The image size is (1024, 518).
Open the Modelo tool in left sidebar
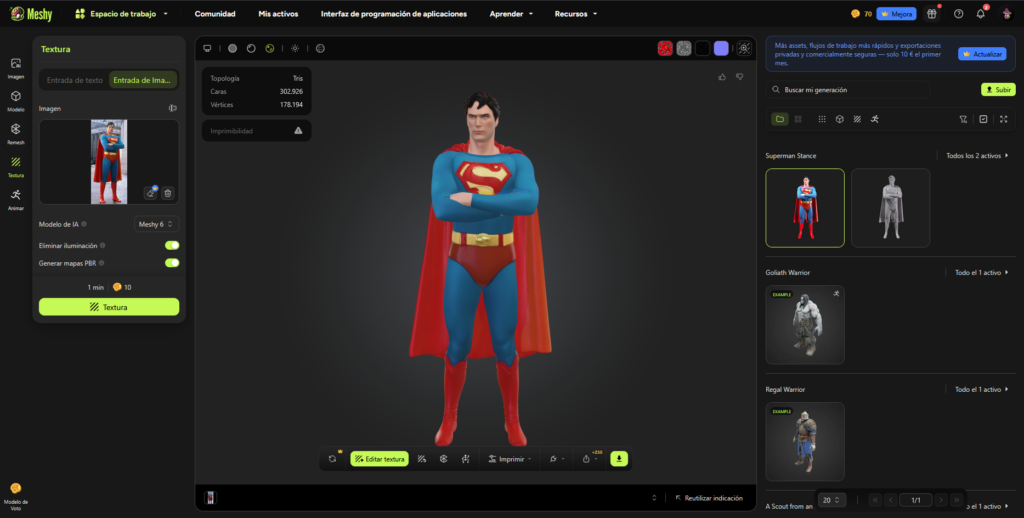[x=16, y=101]
